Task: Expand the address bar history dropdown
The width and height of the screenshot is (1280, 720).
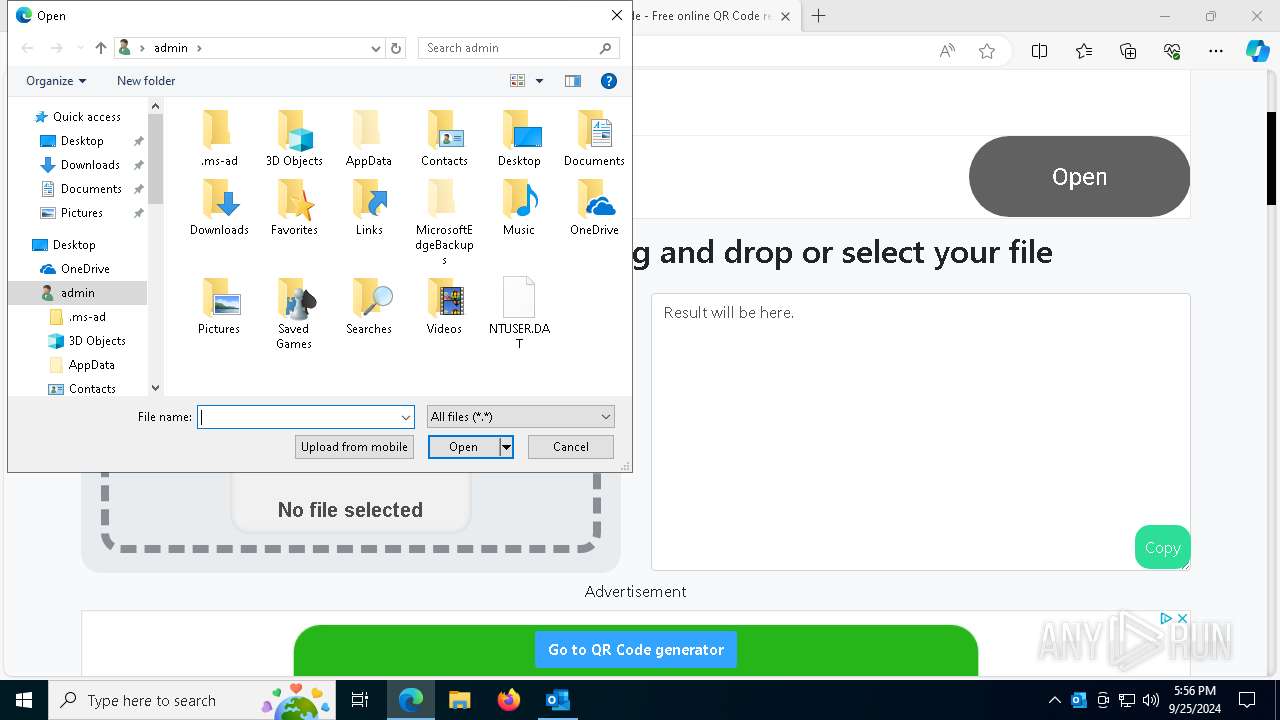Action: click(376, 48)
